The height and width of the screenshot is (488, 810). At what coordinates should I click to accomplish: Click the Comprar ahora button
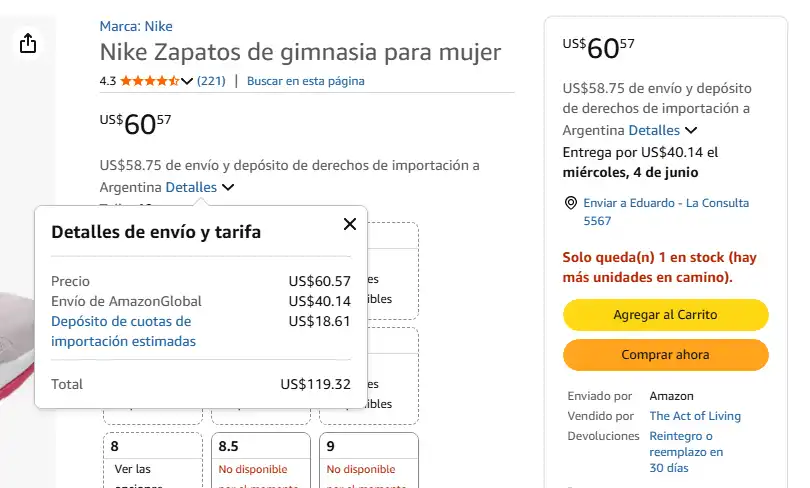pos(665,355)
